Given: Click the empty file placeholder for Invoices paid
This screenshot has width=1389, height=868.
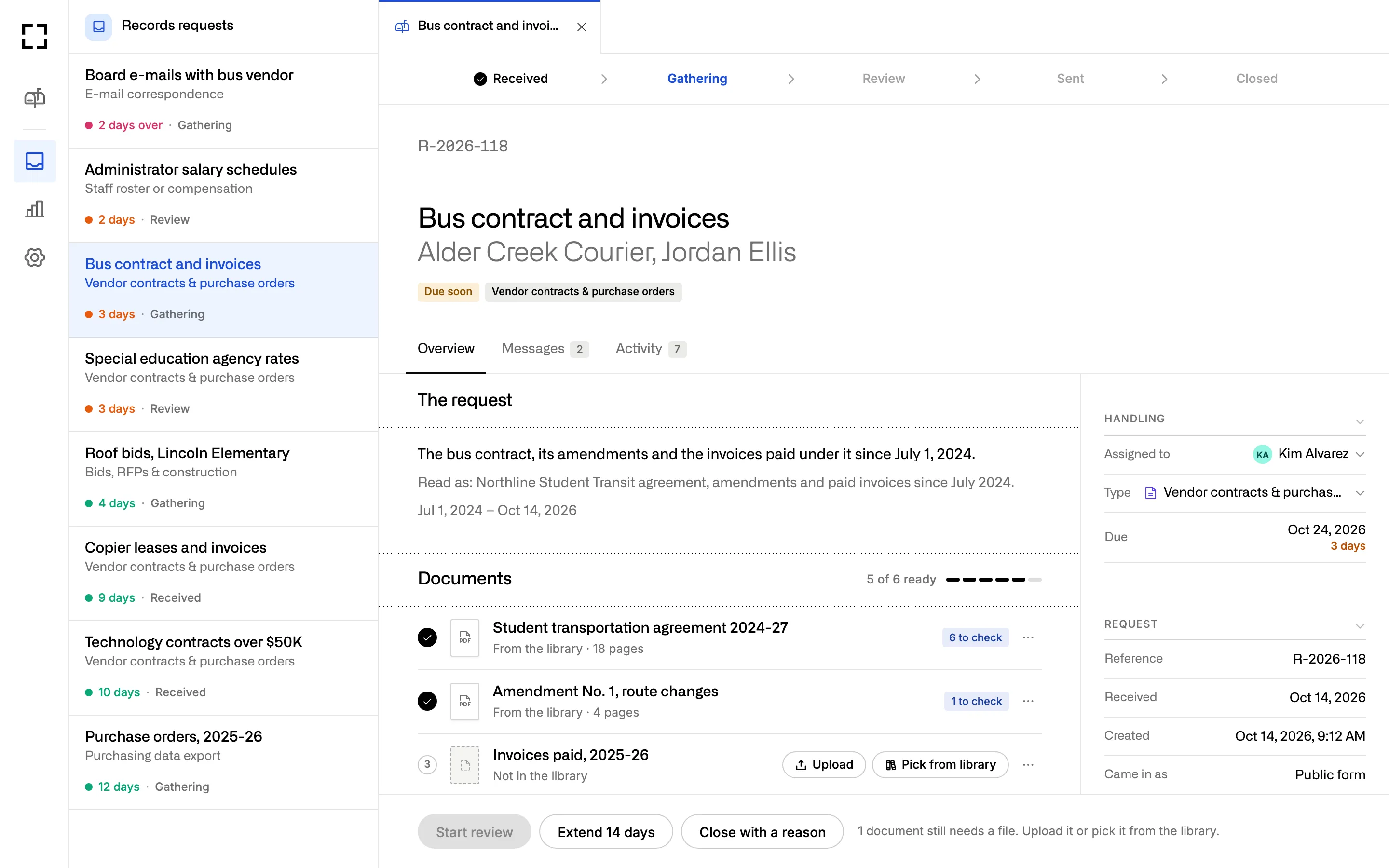Looking at the screenshot, I should click(x=465, y=765).
